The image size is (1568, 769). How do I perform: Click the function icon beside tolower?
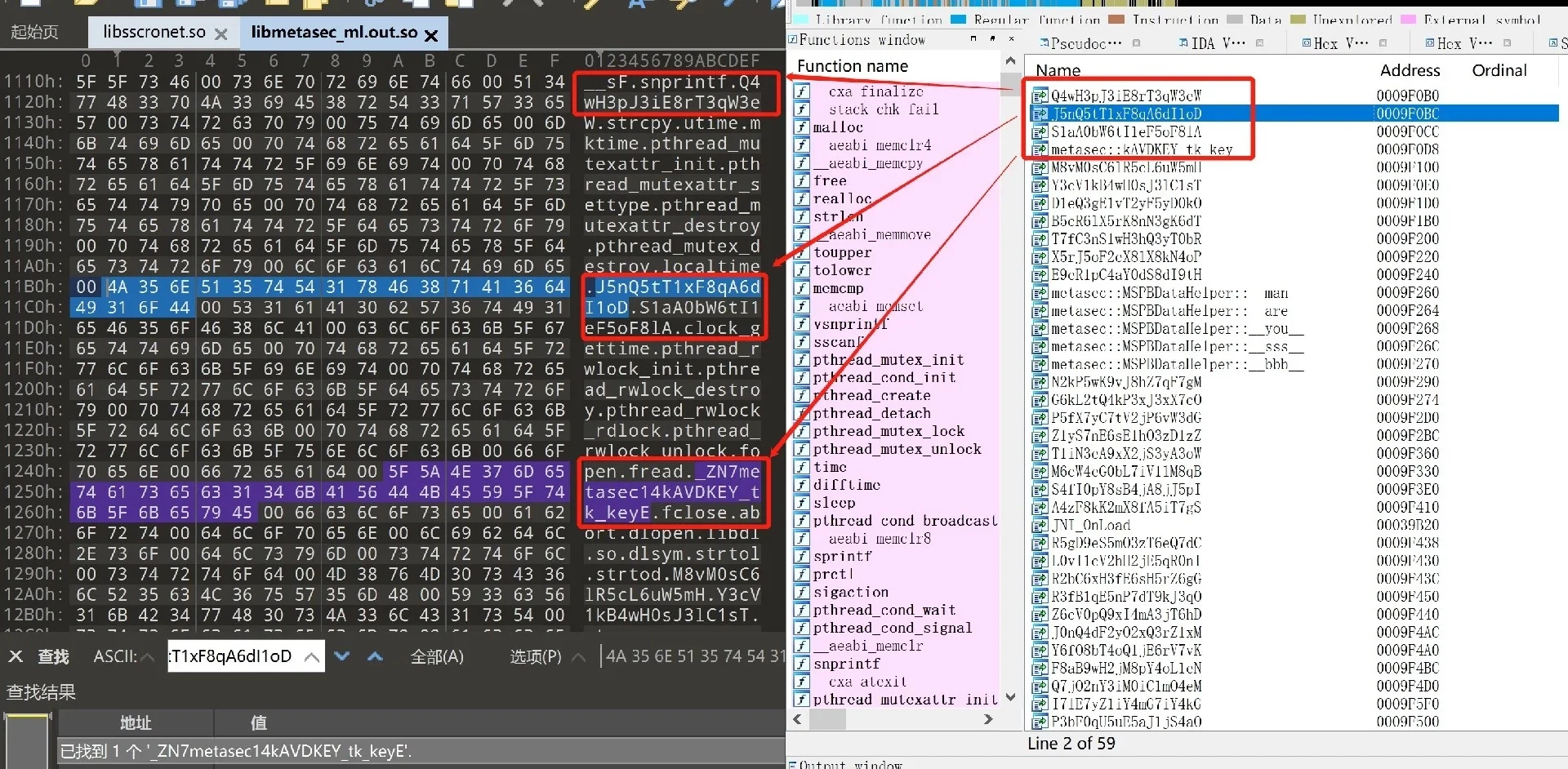coord(802,270)
